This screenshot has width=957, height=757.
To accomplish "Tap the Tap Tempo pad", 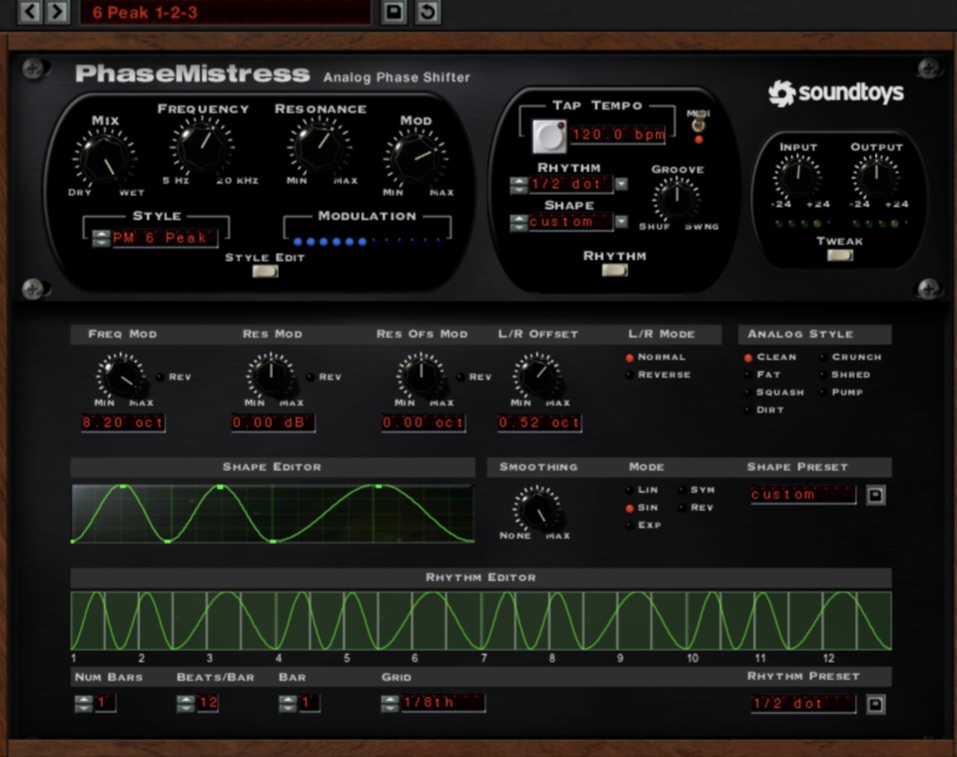I will (x=549, y=136).
